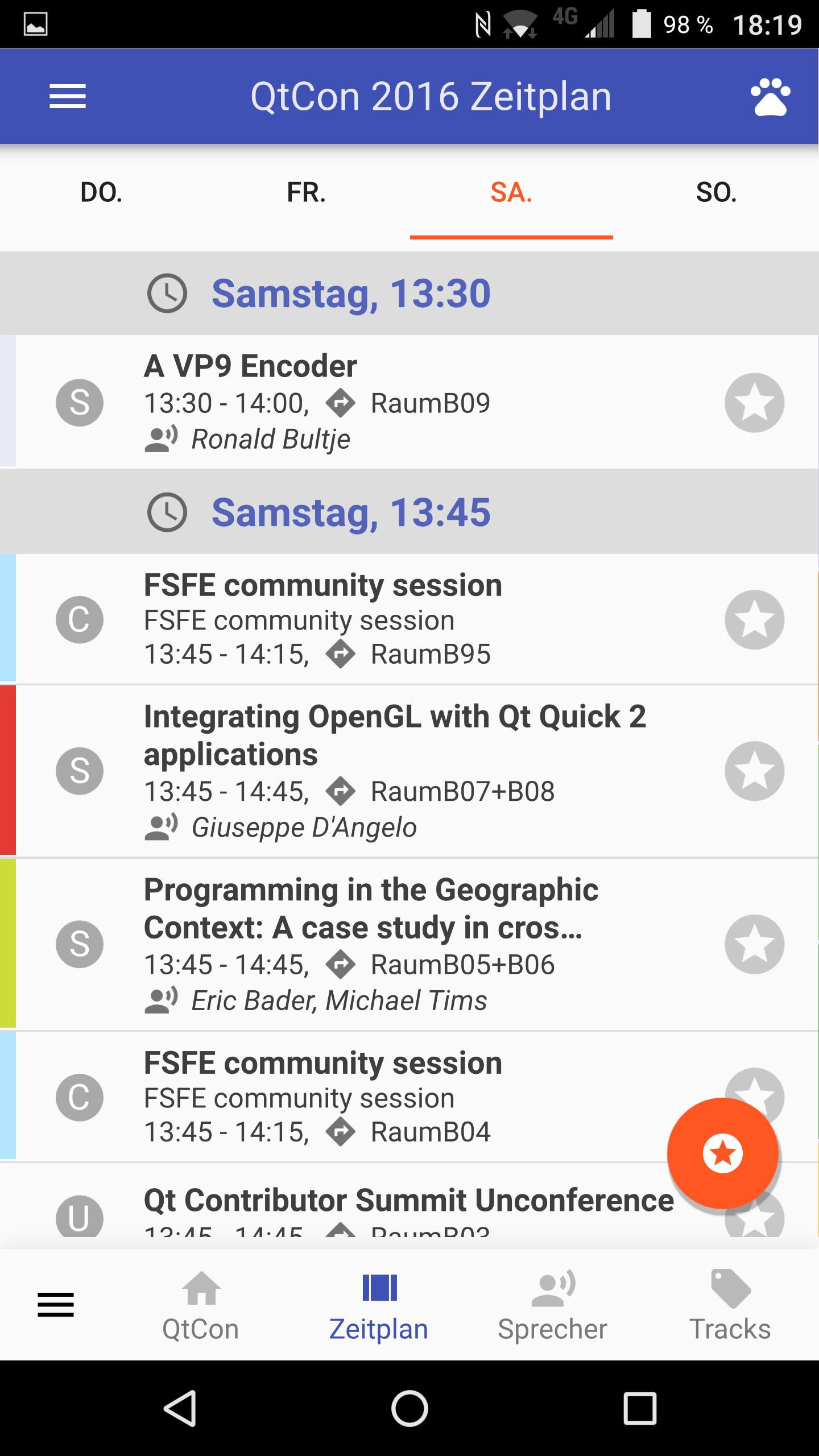Select the SO. day tab
Image resolution: width=819 pixels, height=1456 pixels.
pos(717,193)
